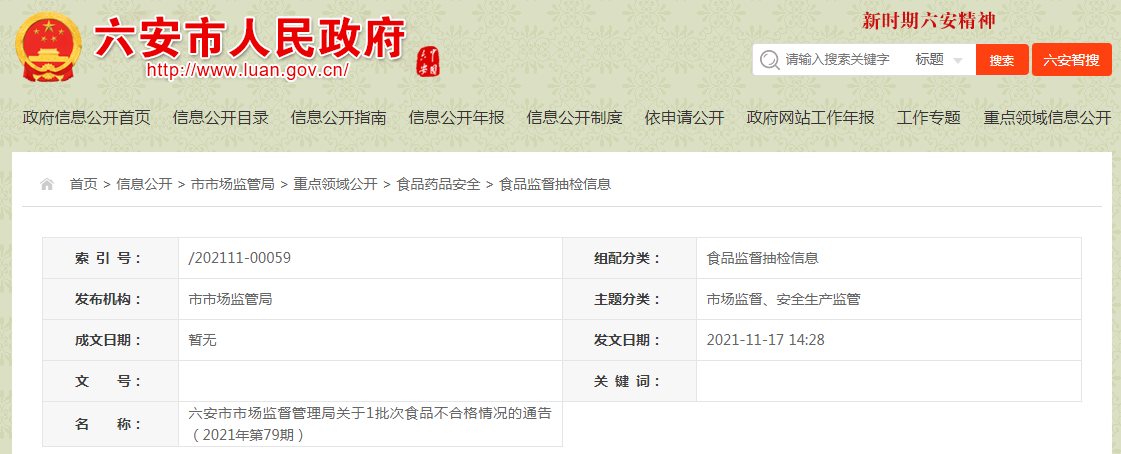
Task: Open 信息公开制度 menu item
Action: (575, 118)
